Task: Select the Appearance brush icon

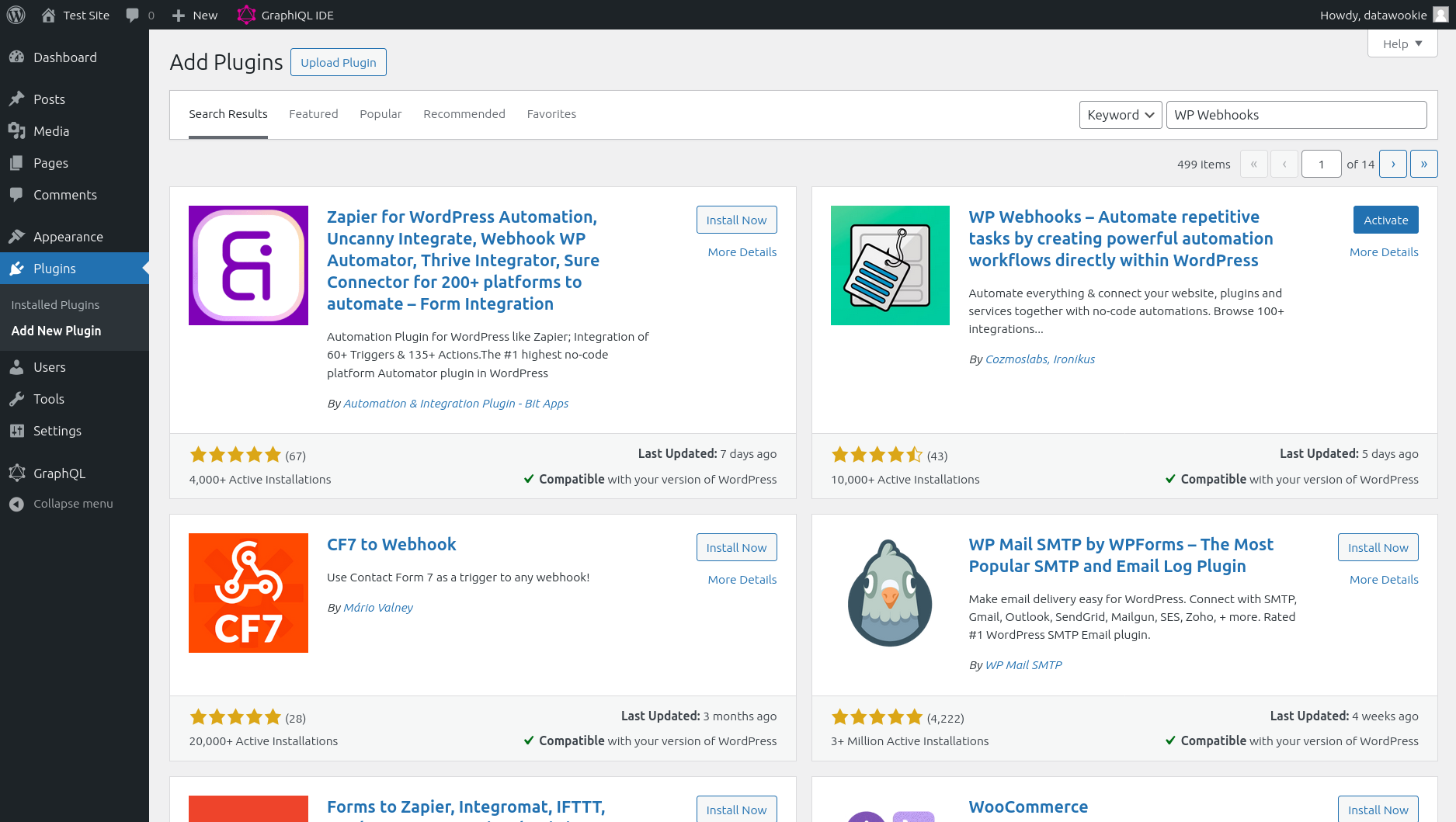Action: point(17,236)
